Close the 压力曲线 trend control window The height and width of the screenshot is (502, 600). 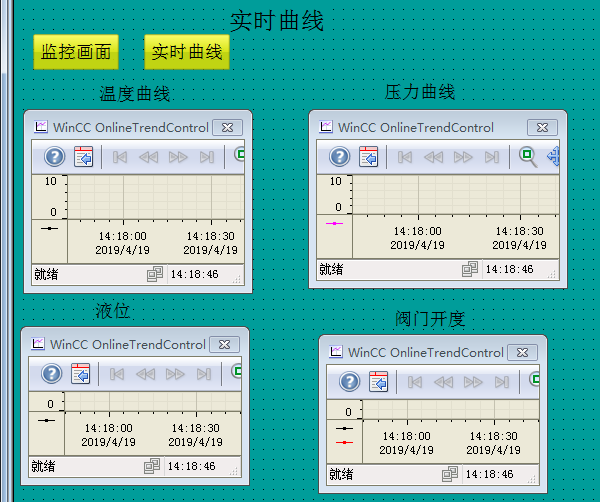(542, 127)
